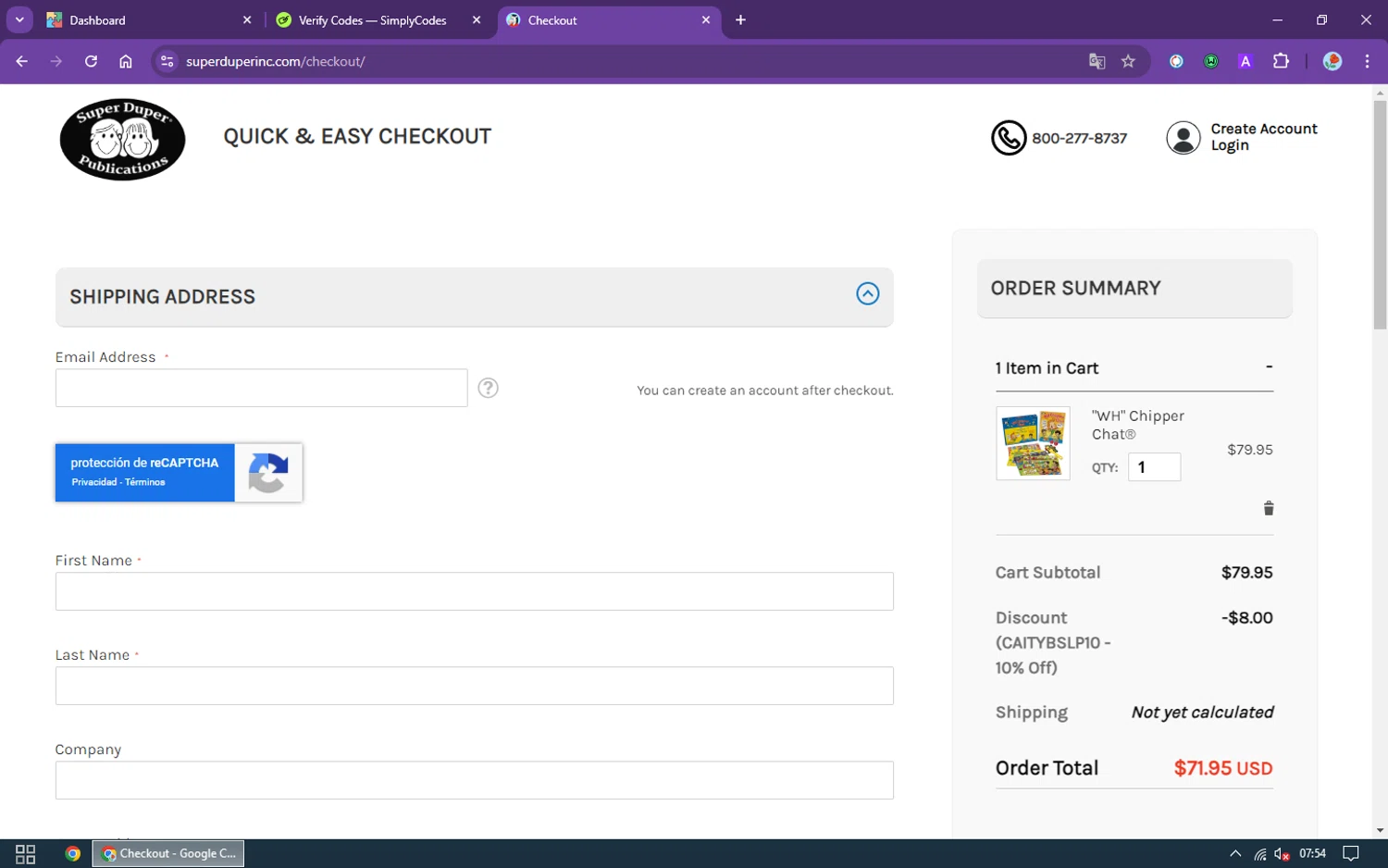1388x868 pixels.
Task: Open Windows Task View on taskbar
Action: (26, 853)
